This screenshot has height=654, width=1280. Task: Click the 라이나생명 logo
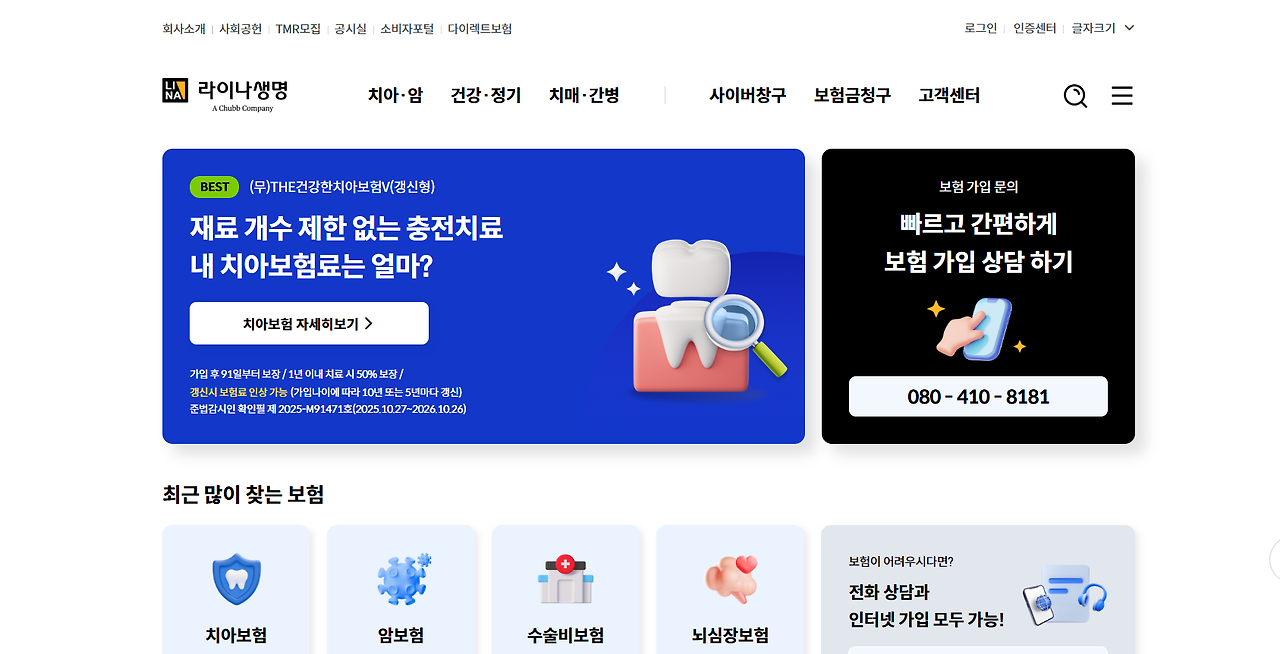pos(225,95)
